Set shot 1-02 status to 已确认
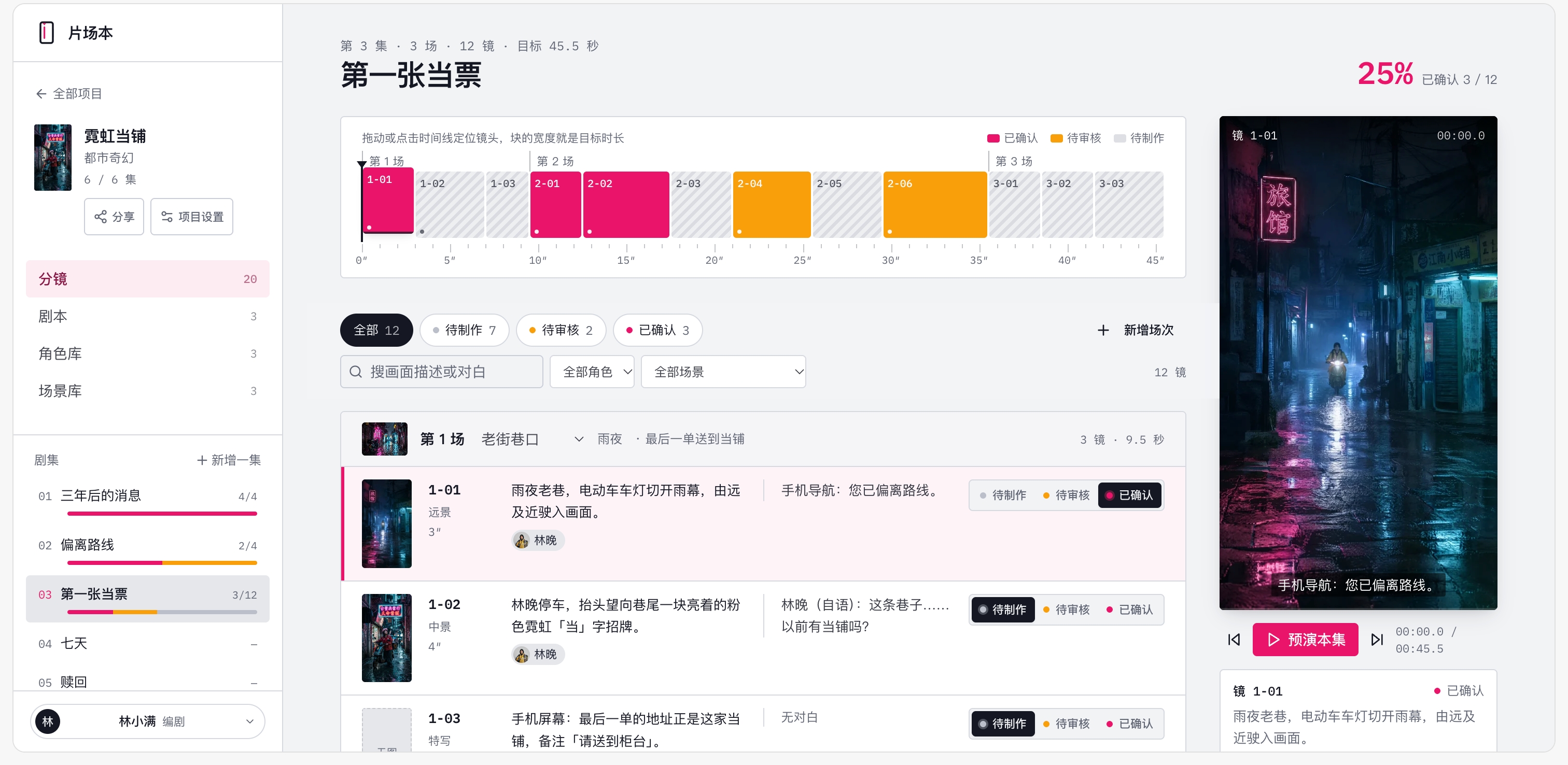The image size is (1568, 765). click(1129, 610)
